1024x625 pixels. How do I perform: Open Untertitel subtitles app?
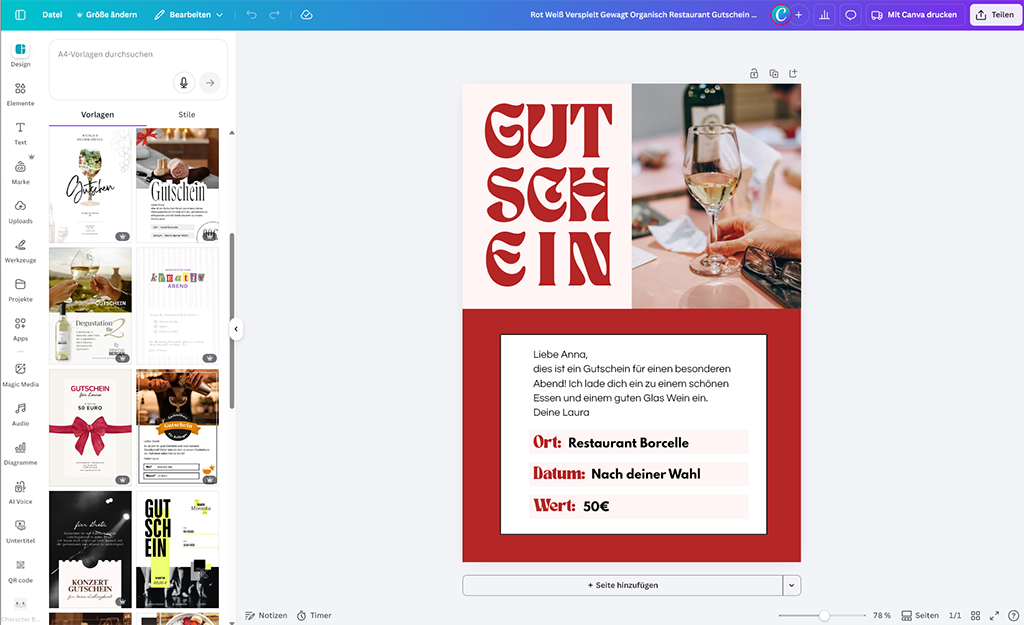pos(20,532)
